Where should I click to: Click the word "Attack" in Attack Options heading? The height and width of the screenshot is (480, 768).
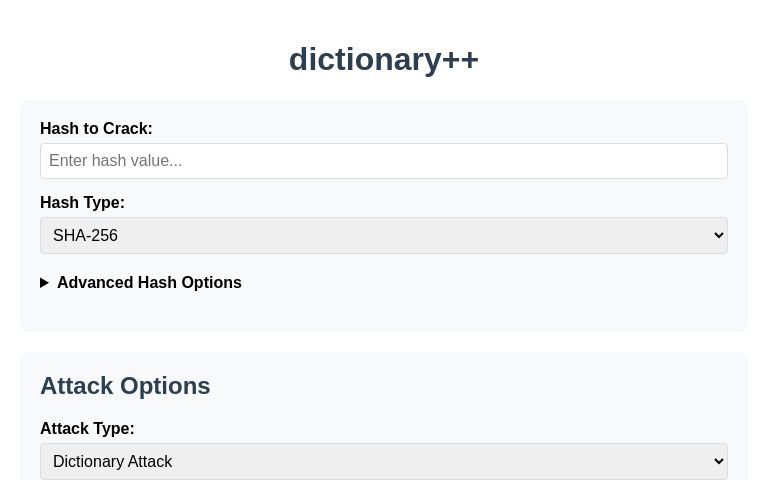click(76, 386)
